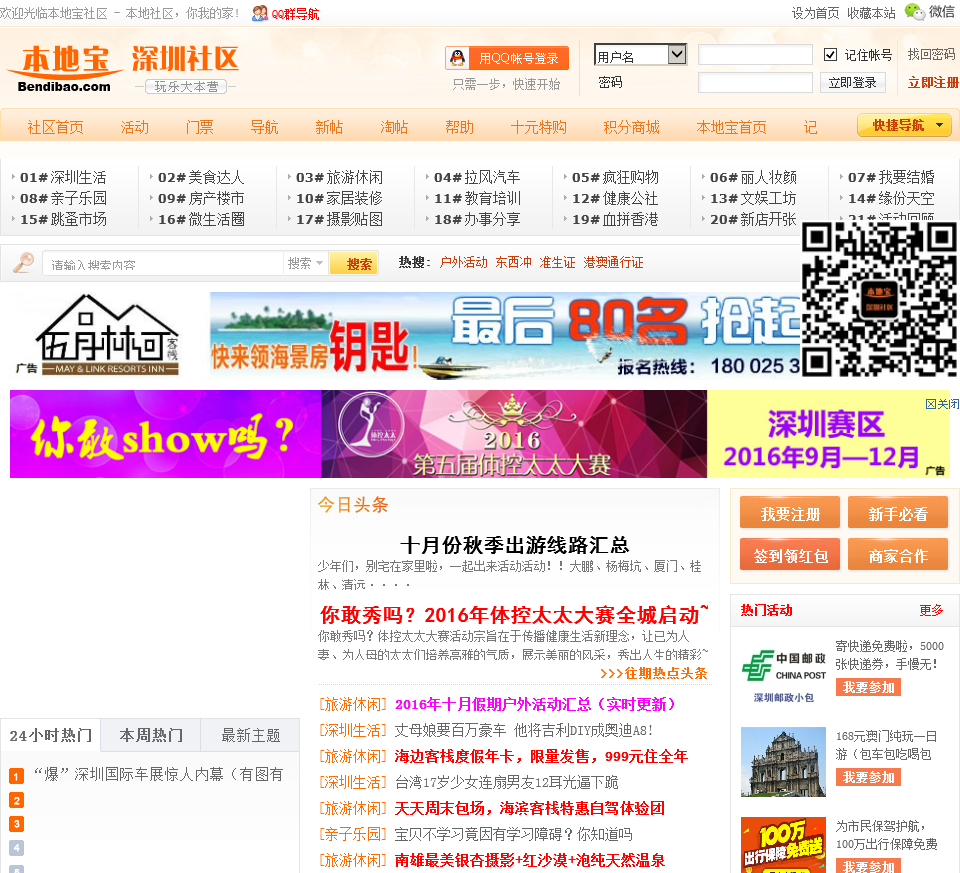Click the 我要注册 button
960x873 pixels.
click(x=790, y=513)
